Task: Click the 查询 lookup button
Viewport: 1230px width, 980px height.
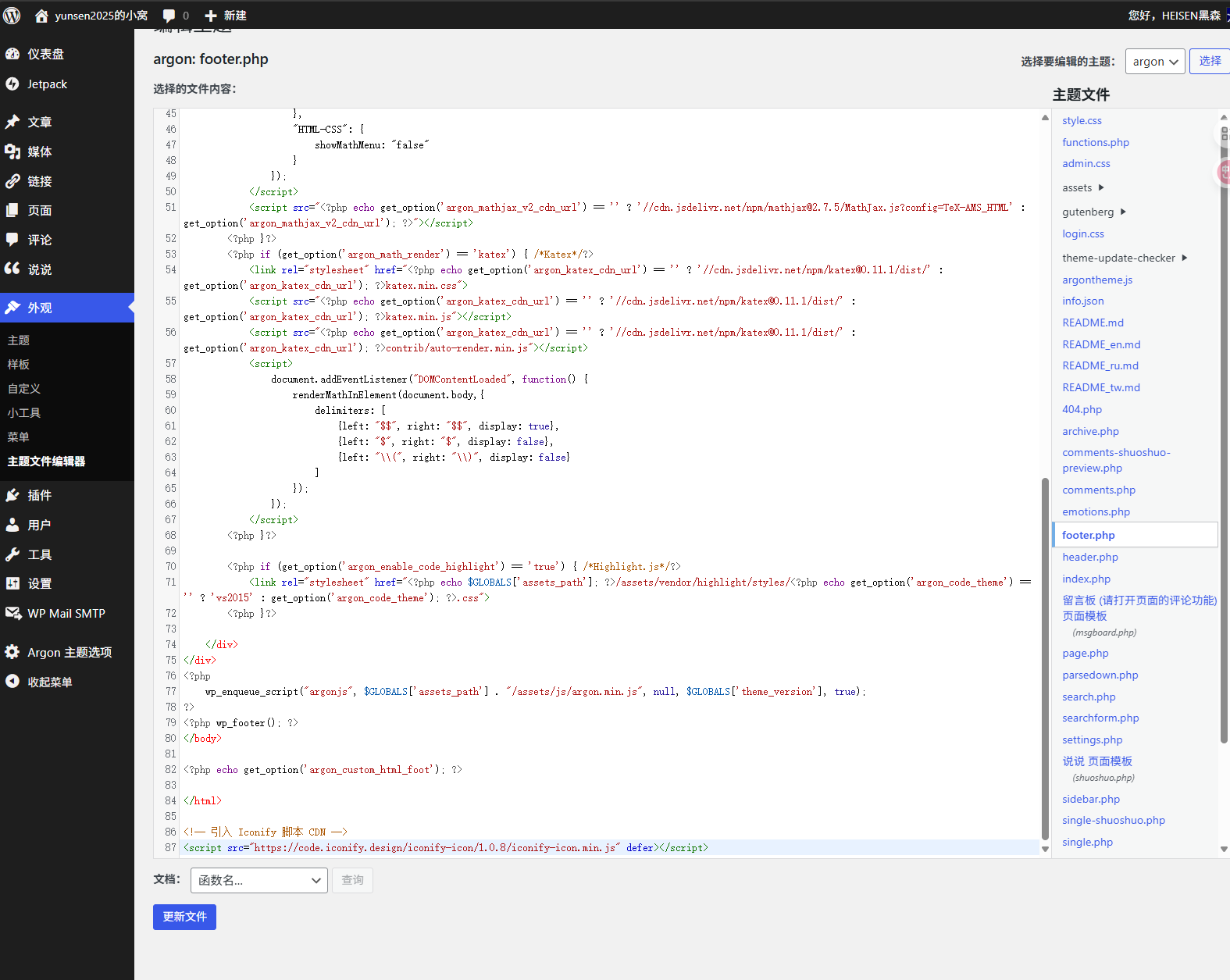Action: point(353,880)
